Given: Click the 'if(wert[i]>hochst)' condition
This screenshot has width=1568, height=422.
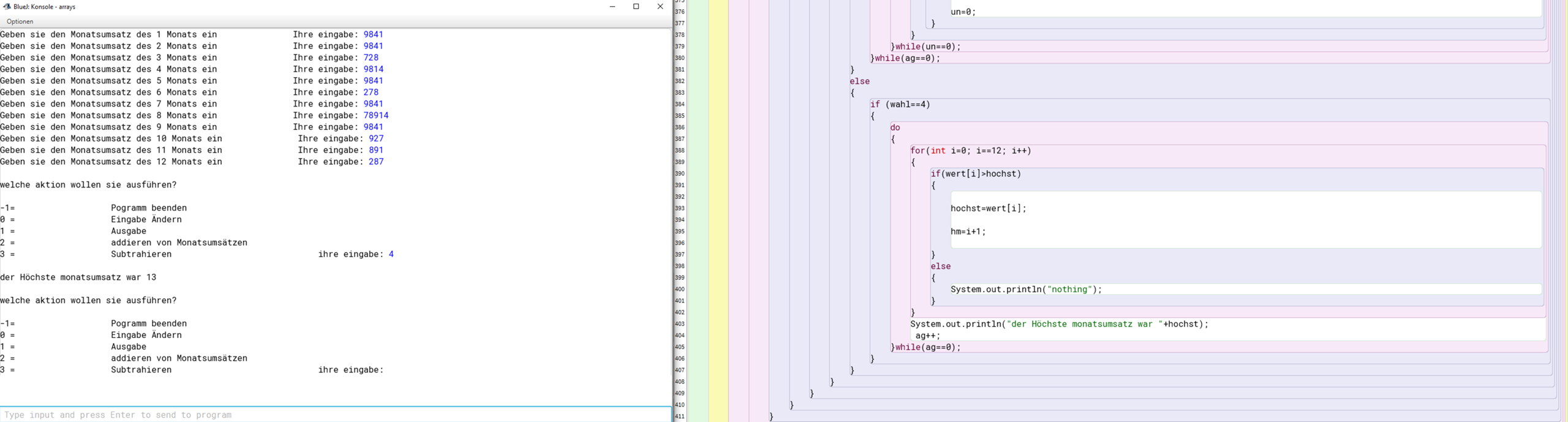Looking at the screenshot, I should 976,174.
